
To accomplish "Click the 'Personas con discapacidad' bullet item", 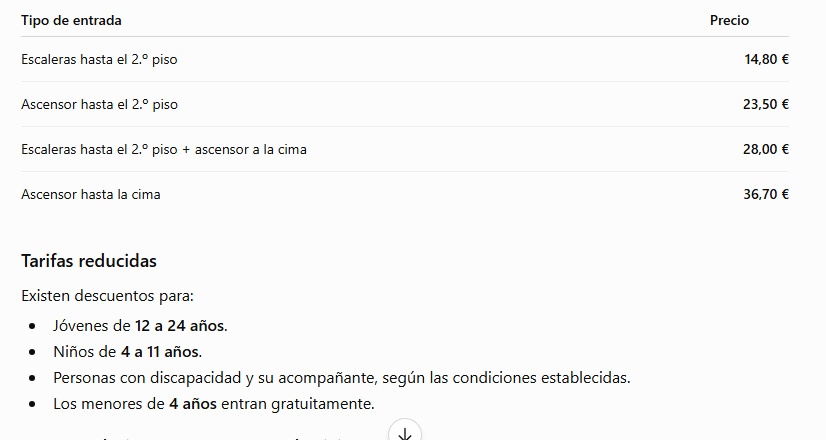I will pyautogui.click(x=341, y=378).
